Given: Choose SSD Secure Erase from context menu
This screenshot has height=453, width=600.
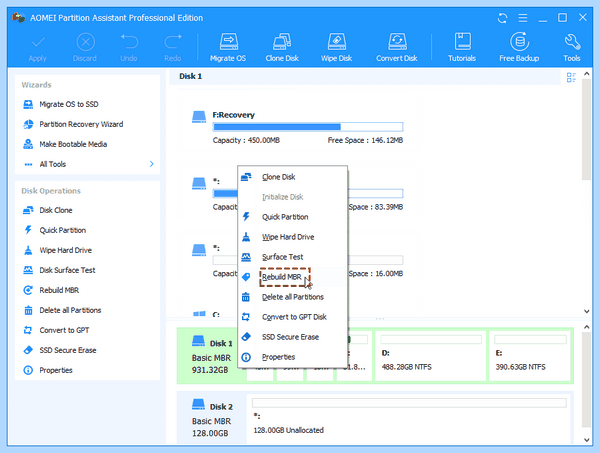Looking at the screenshot, I should click(x=292, y=337).
